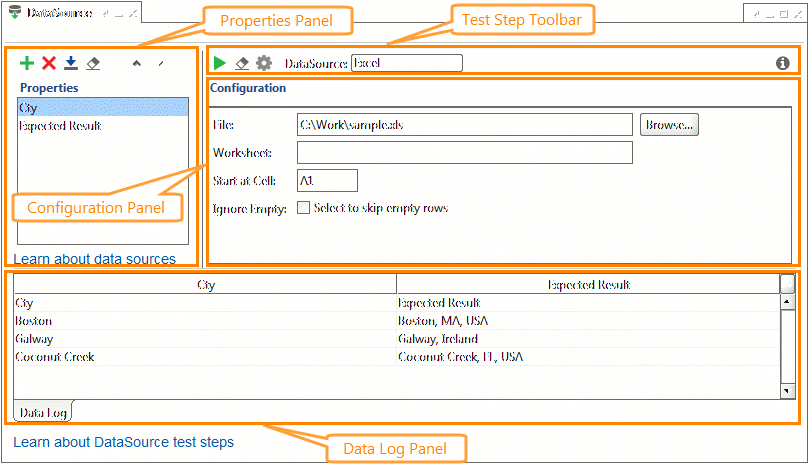The height and width of the screenshot is (471, 809).
Task: Add a new property with the green plus
Action: 27,63
